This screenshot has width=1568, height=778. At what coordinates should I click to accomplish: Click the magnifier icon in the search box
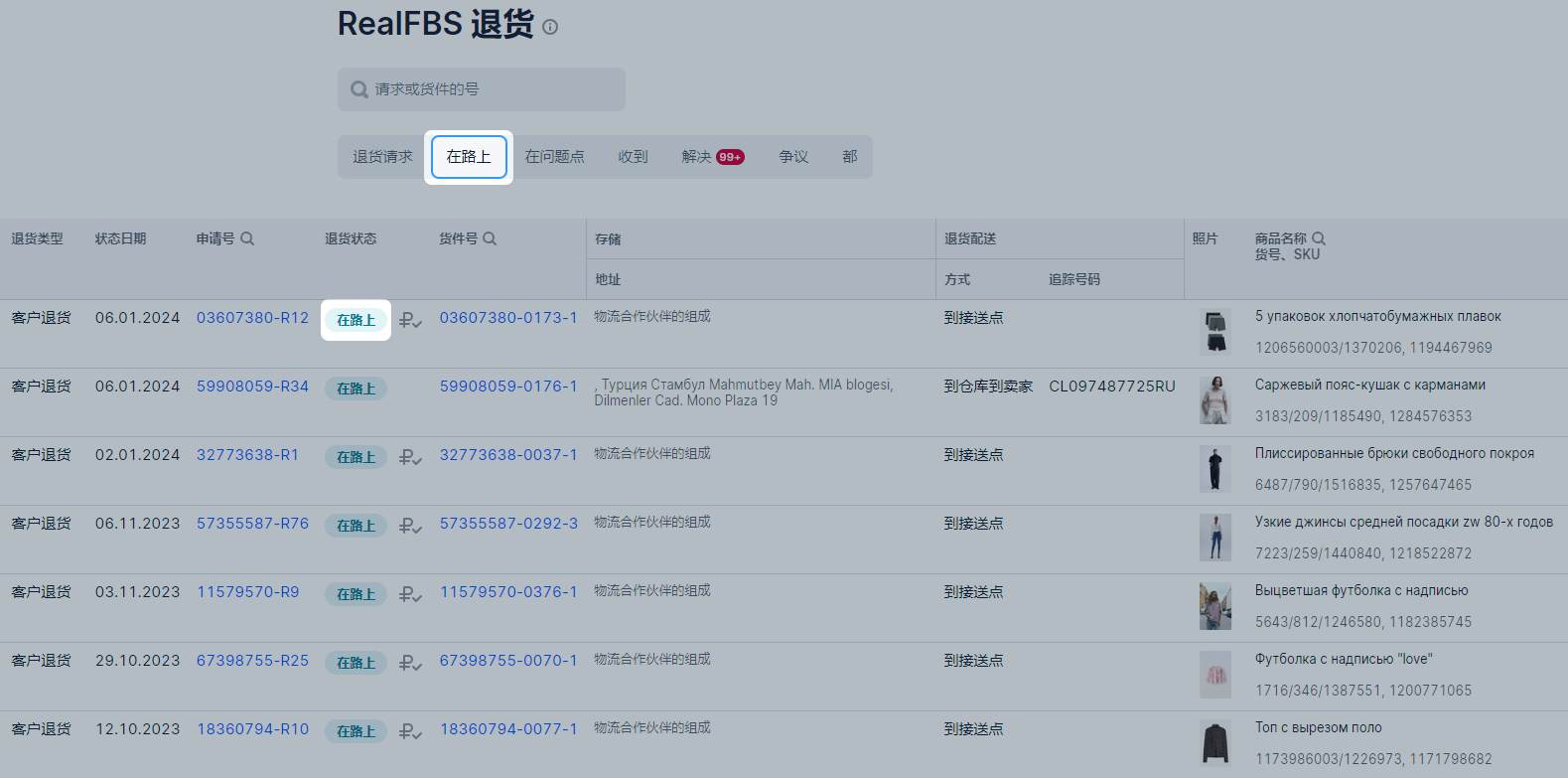coord(359,89)
